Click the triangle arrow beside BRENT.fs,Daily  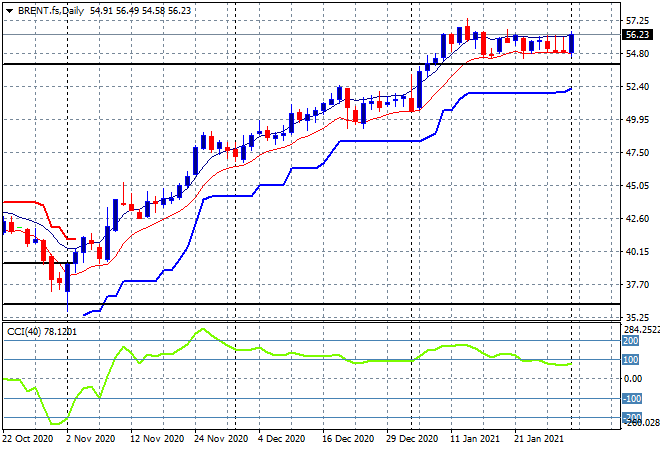point(8,9)
